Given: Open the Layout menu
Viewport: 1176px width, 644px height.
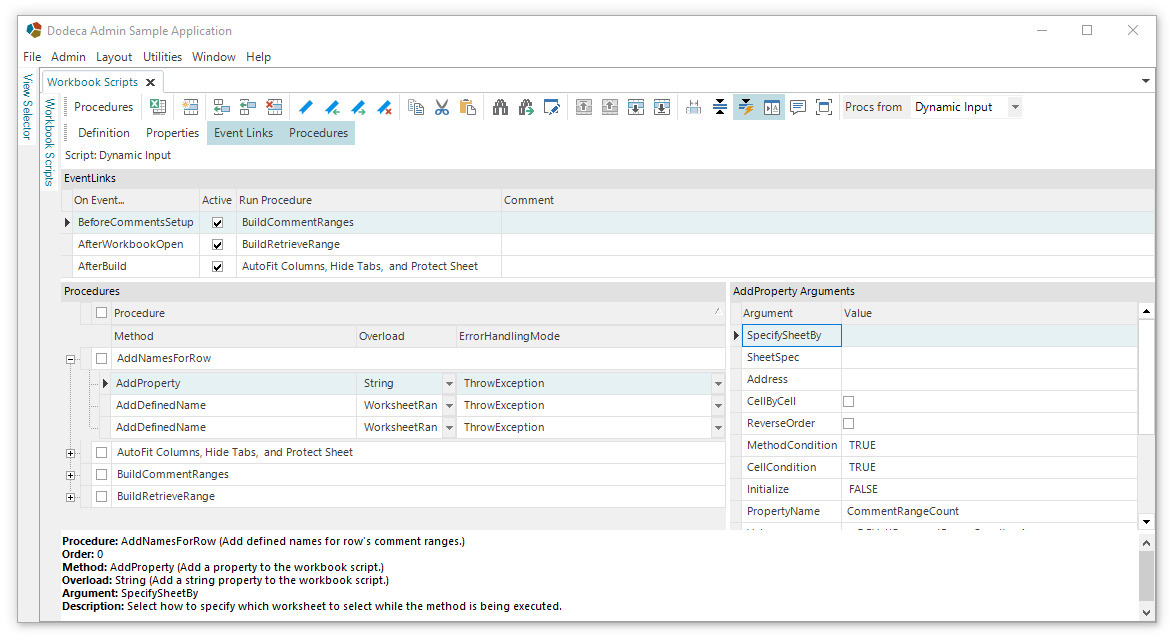Looking at the screenshot, I should click(114, 57).
